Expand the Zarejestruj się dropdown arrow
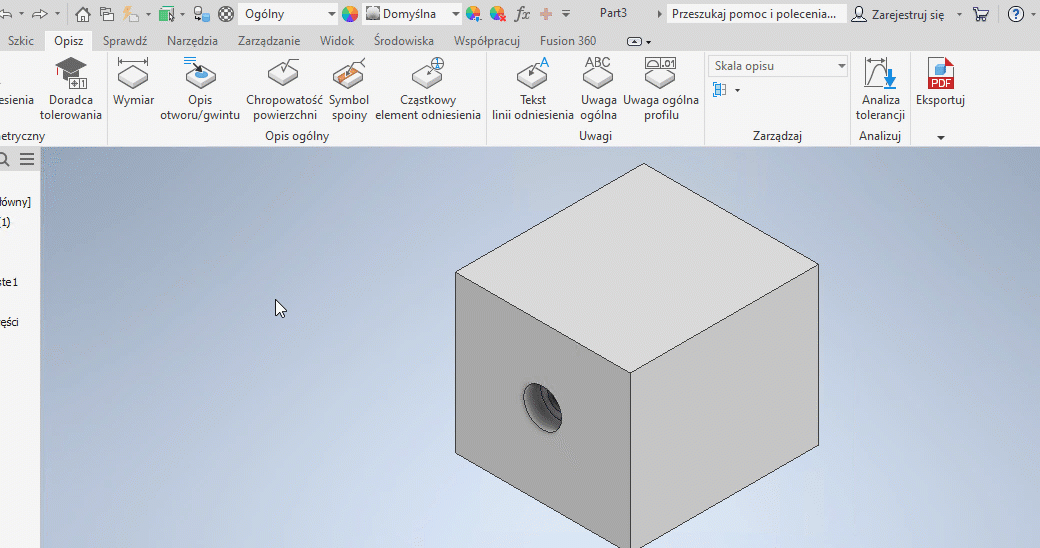Image resolution: width=1040 pixels, height=548 pixels. click(x=959, y=14)
